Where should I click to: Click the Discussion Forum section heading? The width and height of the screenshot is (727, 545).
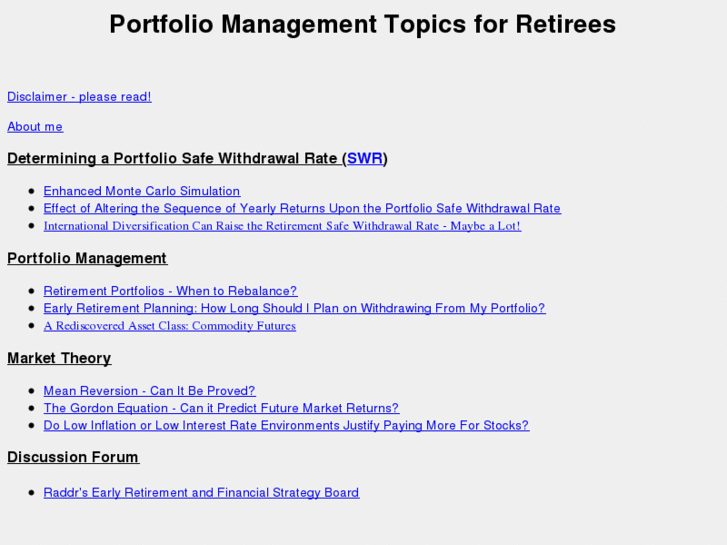coord(73,457)
